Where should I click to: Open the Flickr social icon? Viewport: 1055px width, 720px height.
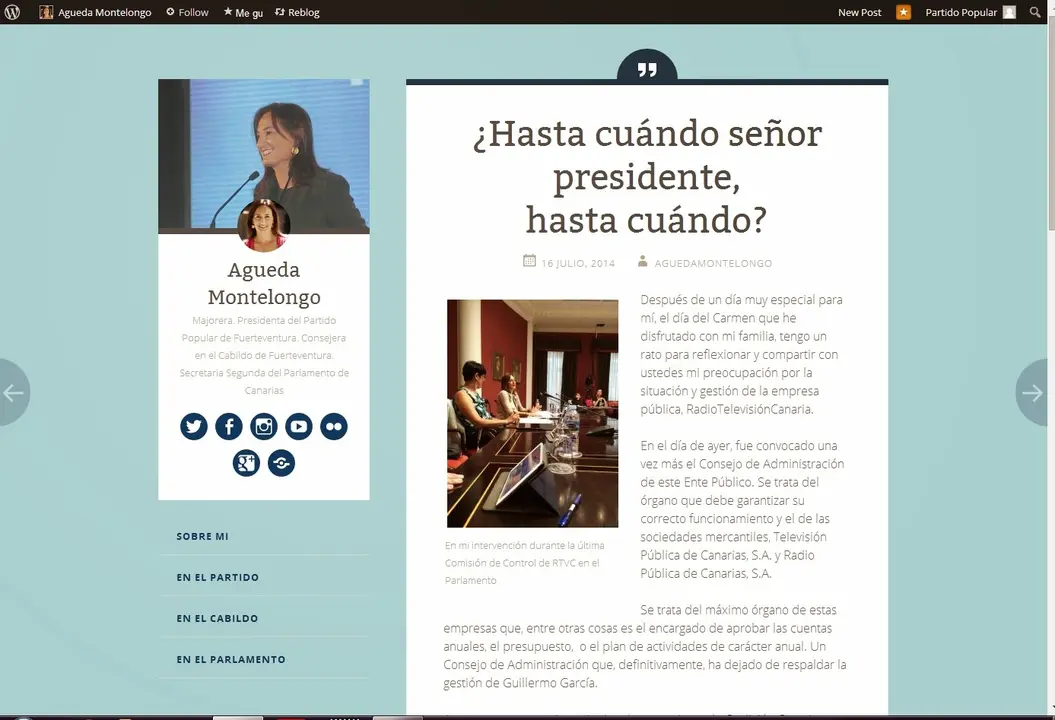(334, 427)
